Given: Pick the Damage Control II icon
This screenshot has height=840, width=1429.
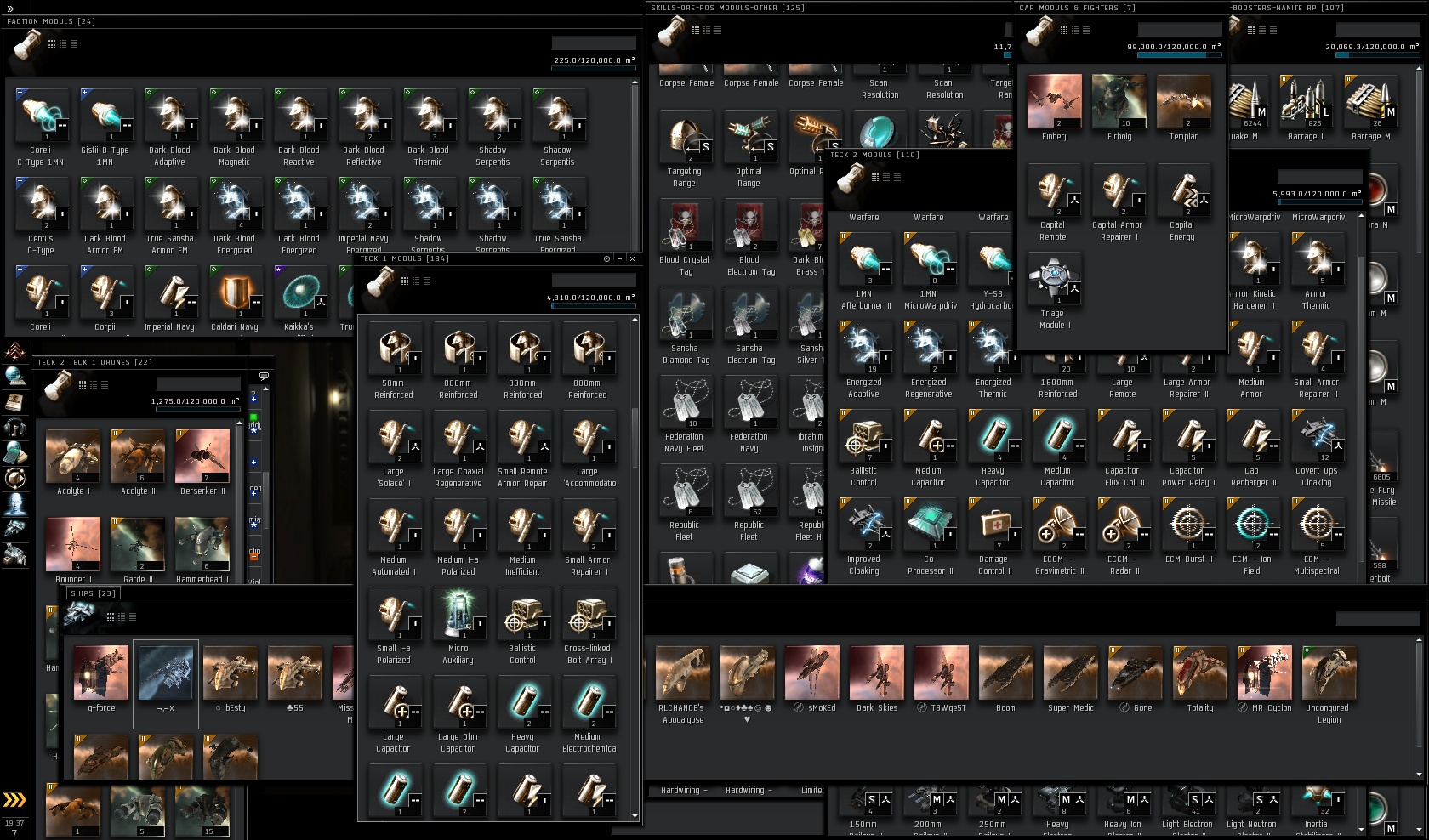Looking at the screenshot, I should [994, 525].
